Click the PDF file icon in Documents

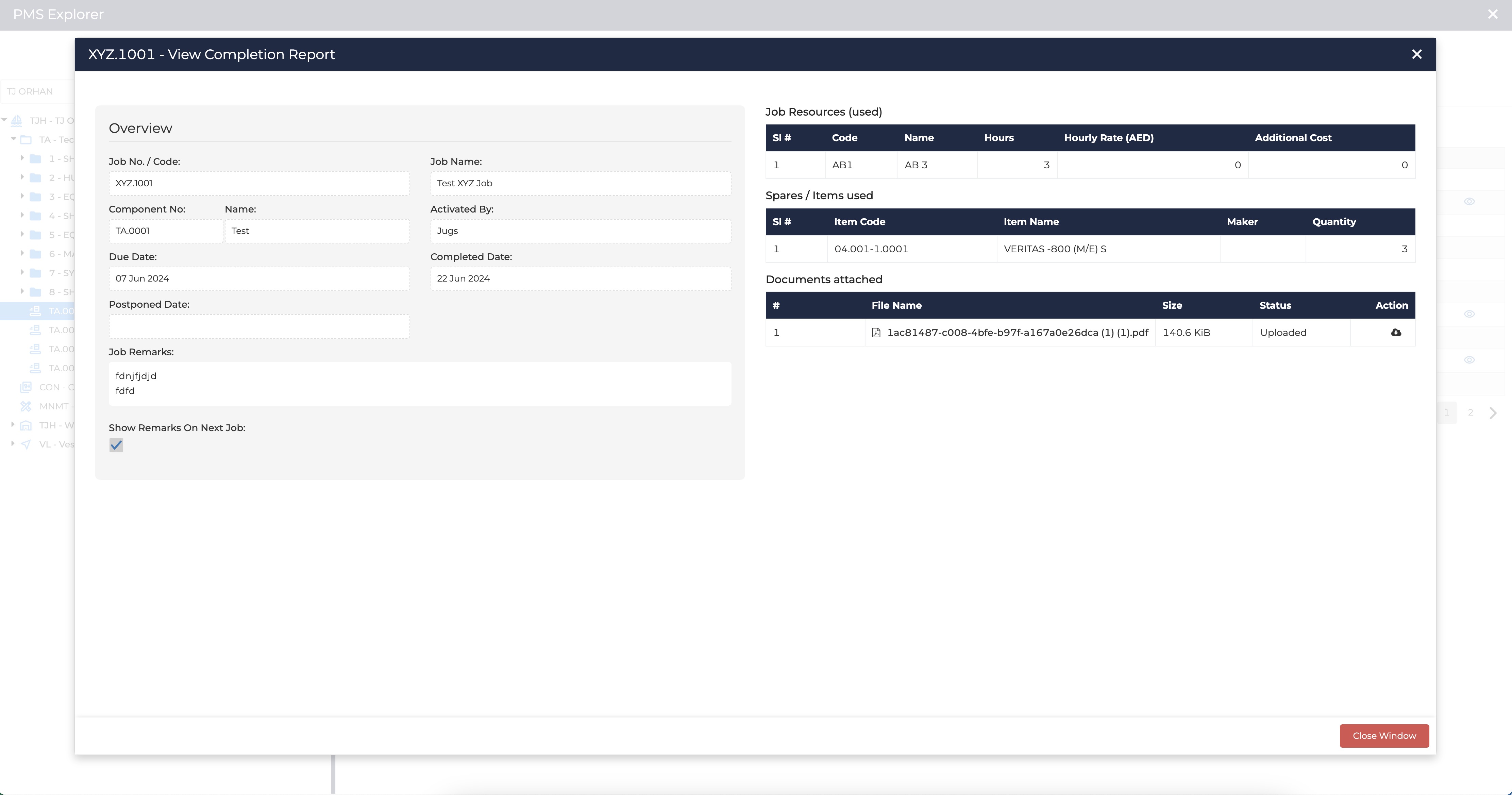(x=876, y=333)
